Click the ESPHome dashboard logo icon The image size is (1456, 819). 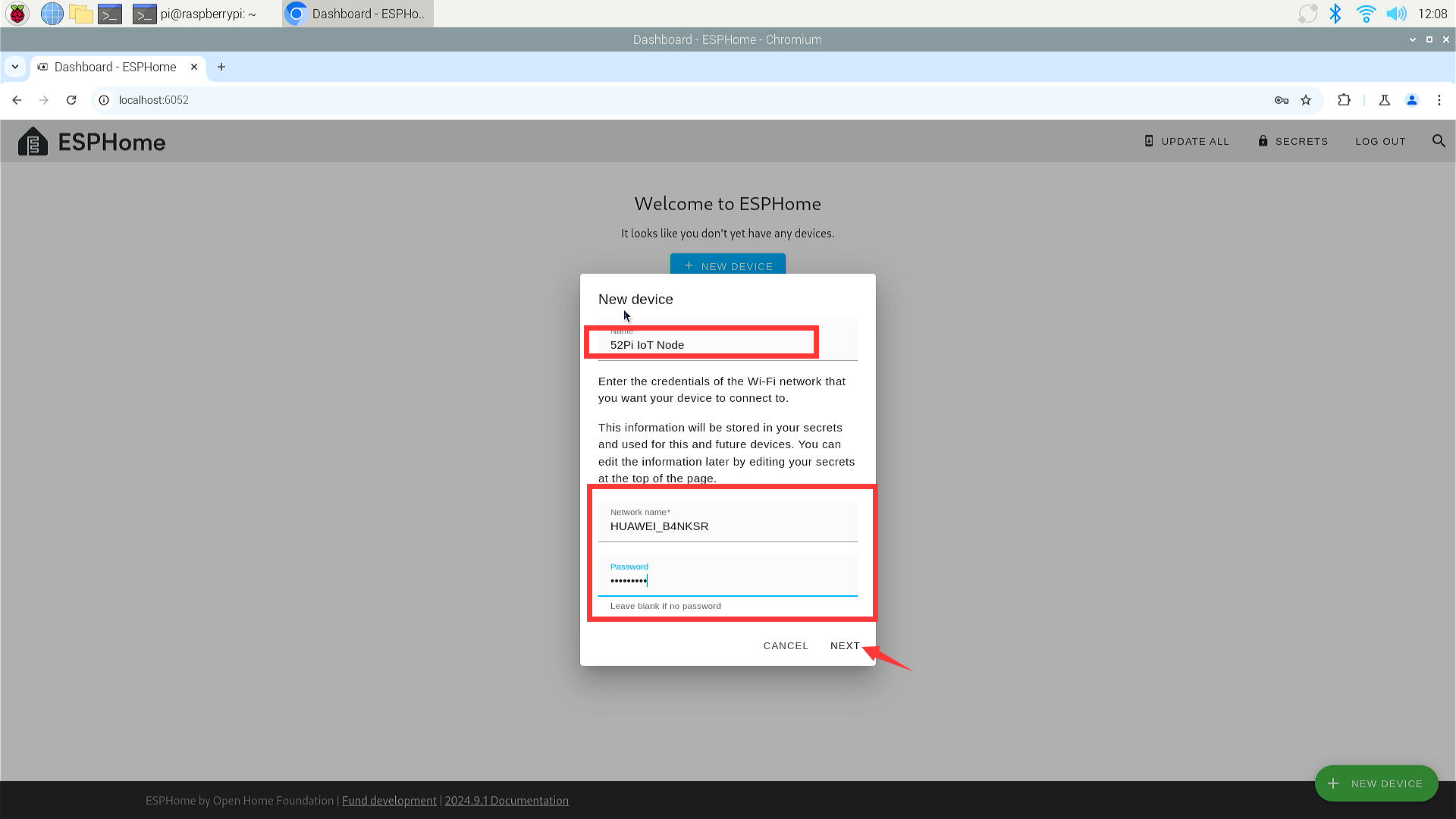click(x=32, y=141)
